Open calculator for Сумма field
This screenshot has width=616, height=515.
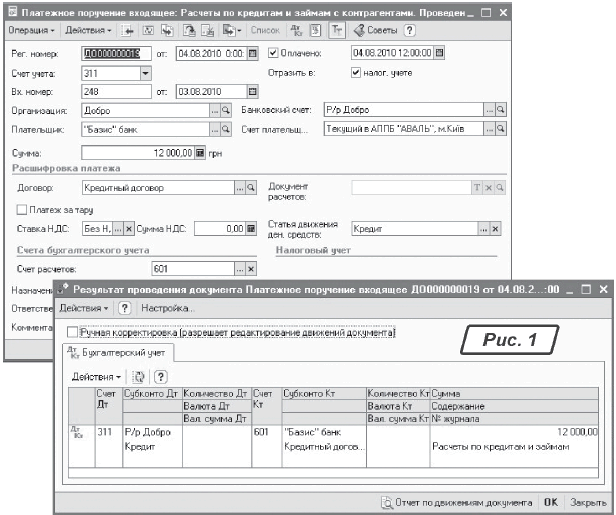tap(200, 152)
